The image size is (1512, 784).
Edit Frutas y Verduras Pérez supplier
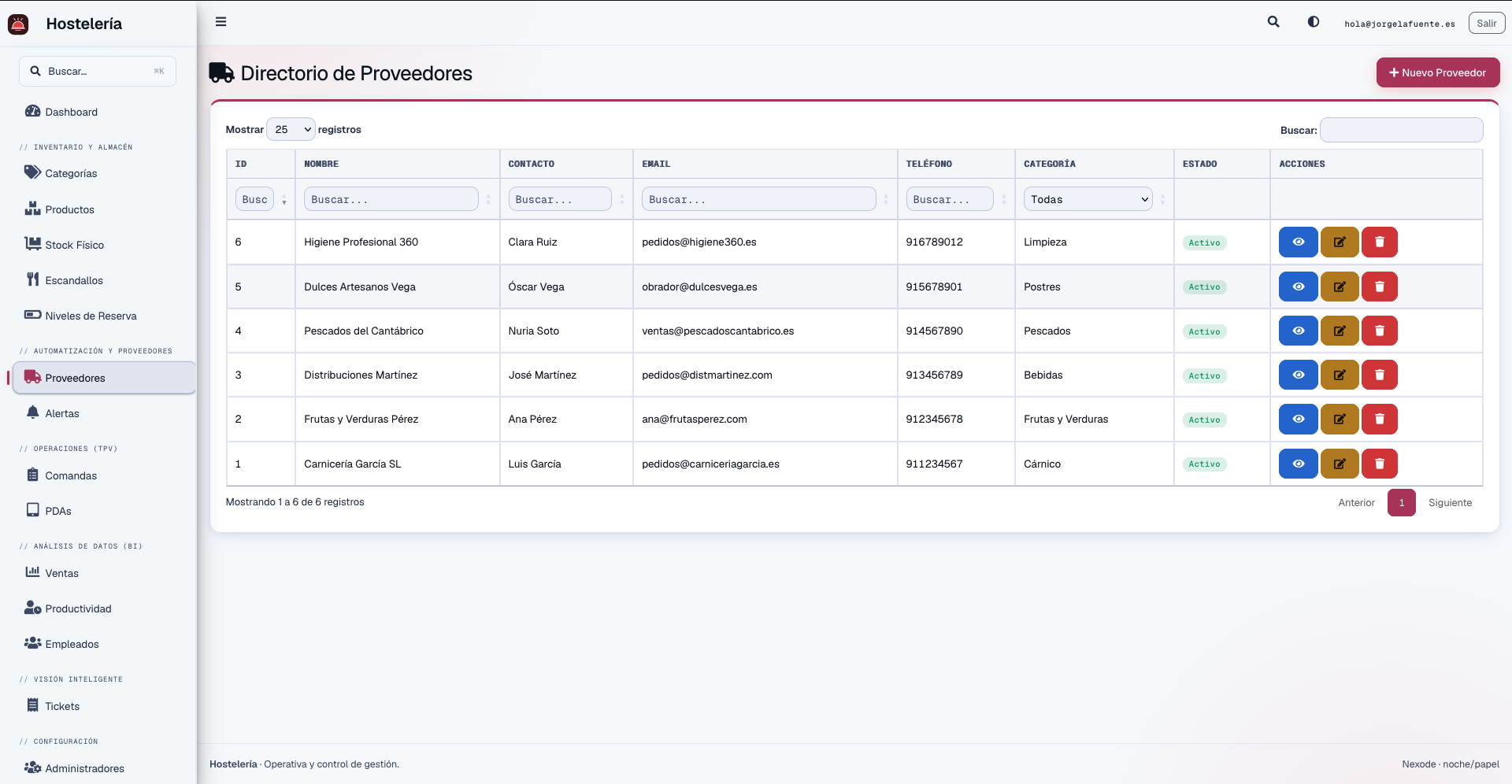coord(1340,419)
